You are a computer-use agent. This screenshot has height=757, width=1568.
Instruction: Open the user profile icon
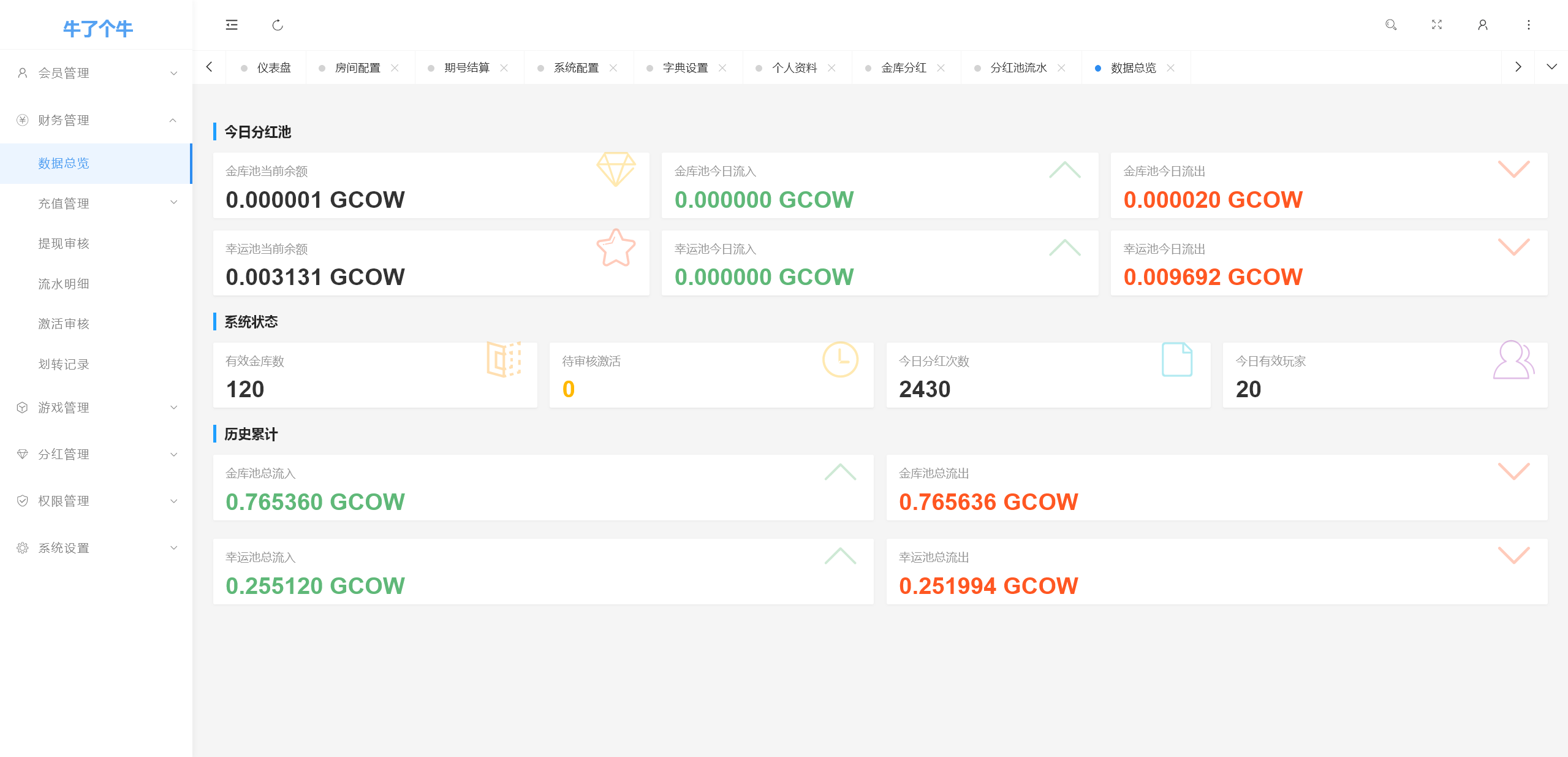1483,25
